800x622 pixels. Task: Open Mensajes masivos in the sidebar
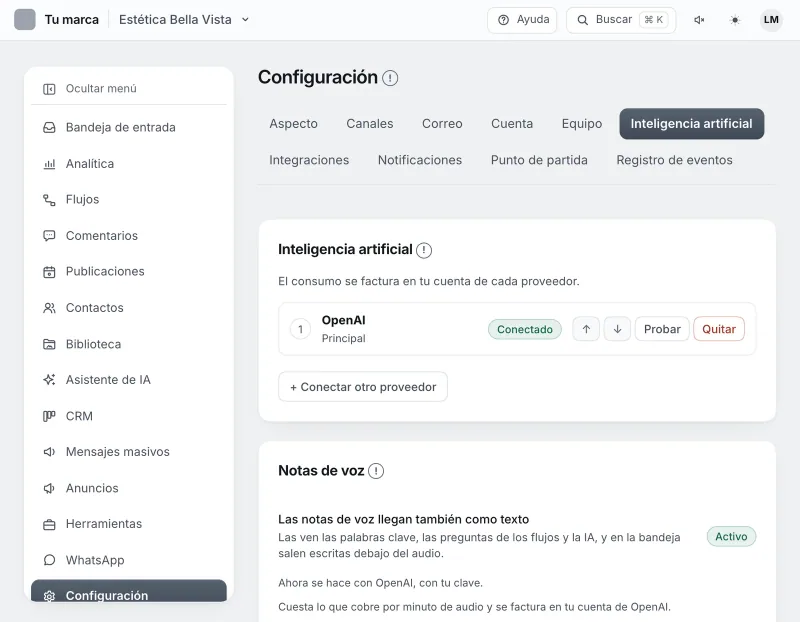pos(129,452)
